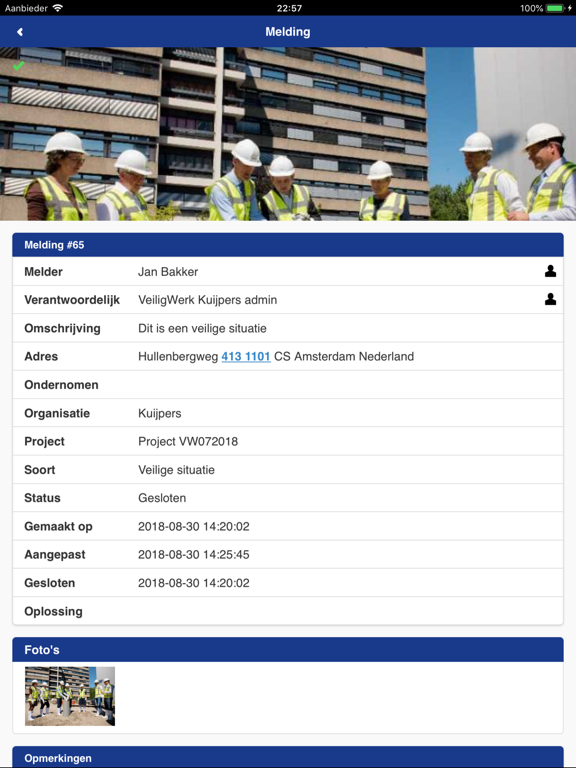Tap the Organisatie value Kuijpers
This screenshot has height=768, width=576.
[160, 413]
